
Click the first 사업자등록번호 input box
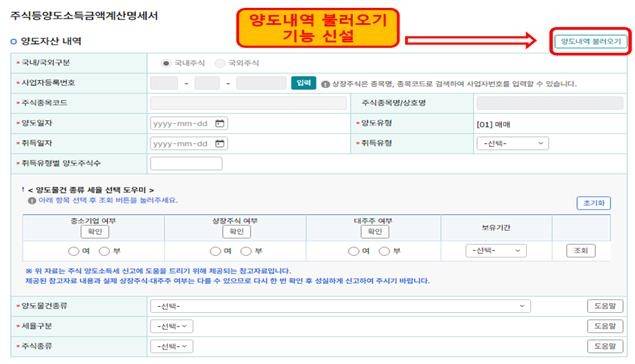point(164,83)
